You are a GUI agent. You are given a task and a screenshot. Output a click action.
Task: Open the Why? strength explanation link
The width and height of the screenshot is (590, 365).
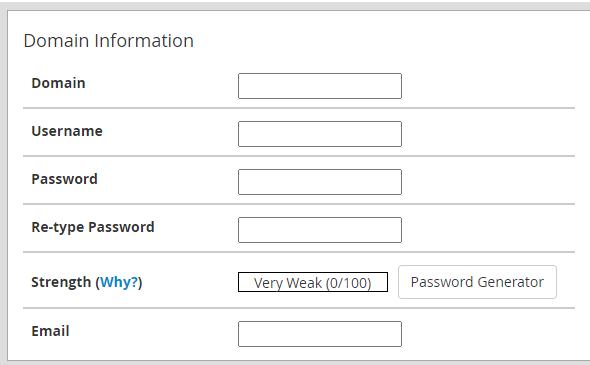119,282
